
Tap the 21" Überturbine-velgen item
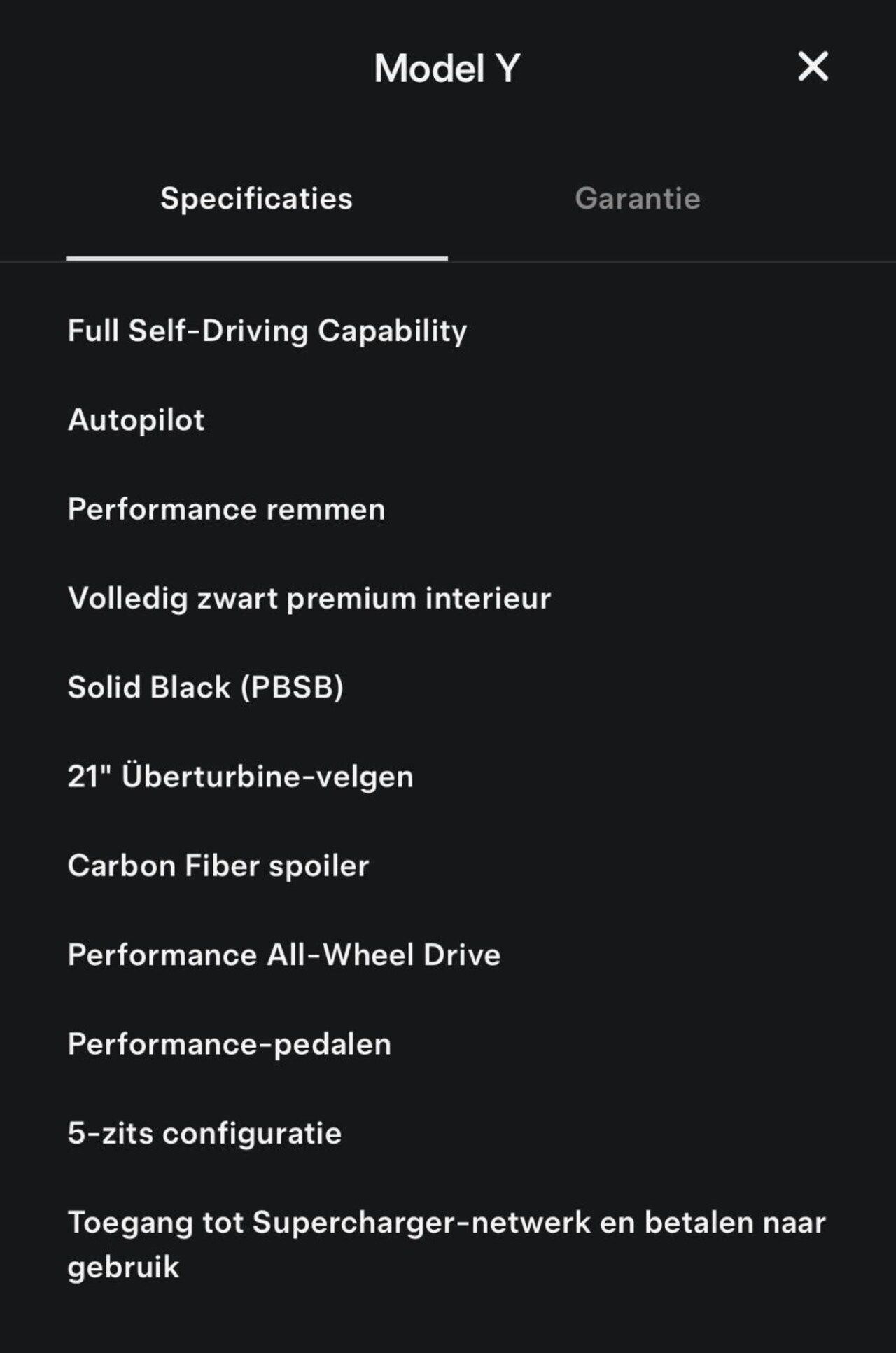pyautogui.click(x=240, y=776)
